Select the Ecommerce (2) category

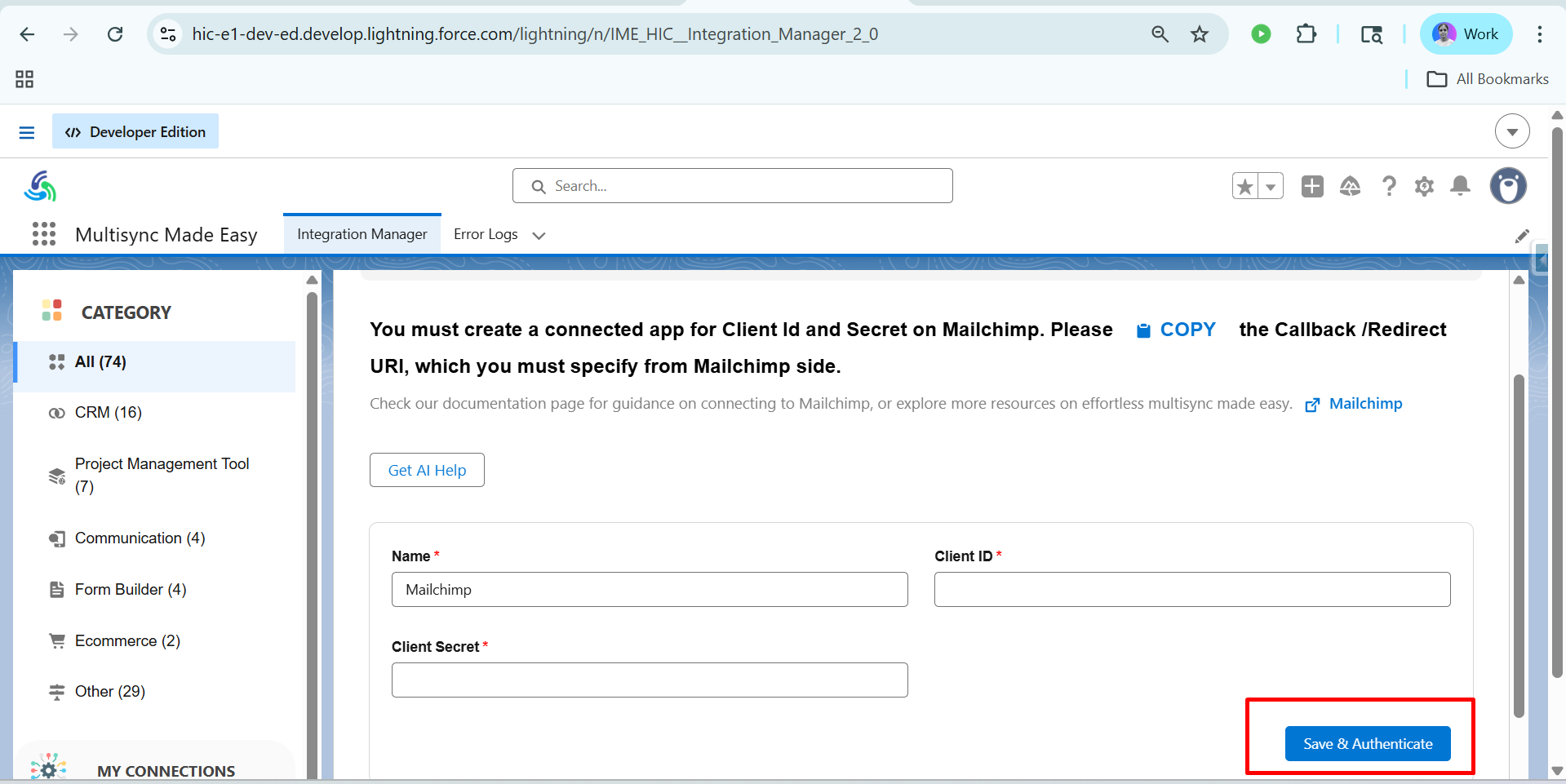point(155,641)
